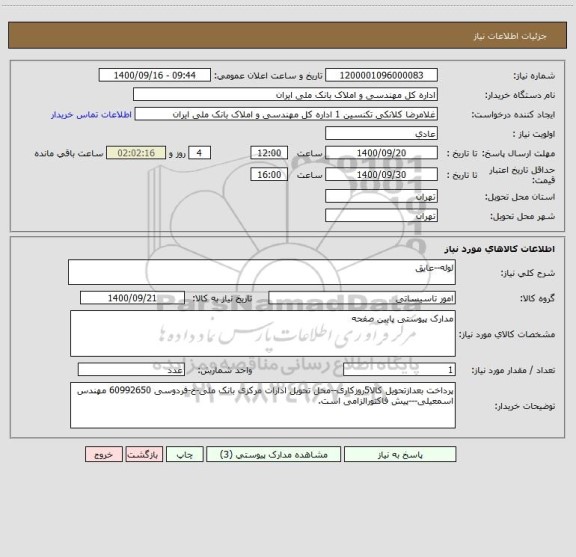Click the delivery city field 'تهران'
The image size is (576, 557).
point(381,216)
